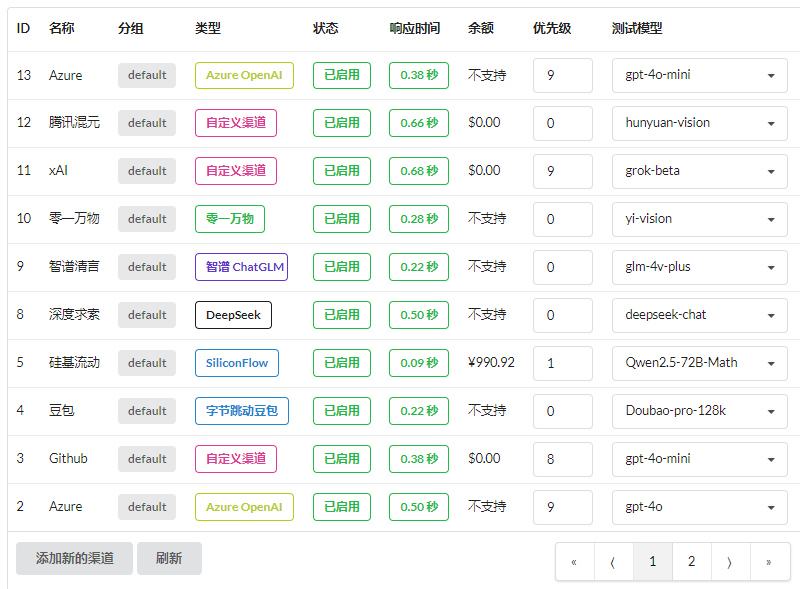Test 硅基流动 via its 0.09 秒 button

click(419, 363)
